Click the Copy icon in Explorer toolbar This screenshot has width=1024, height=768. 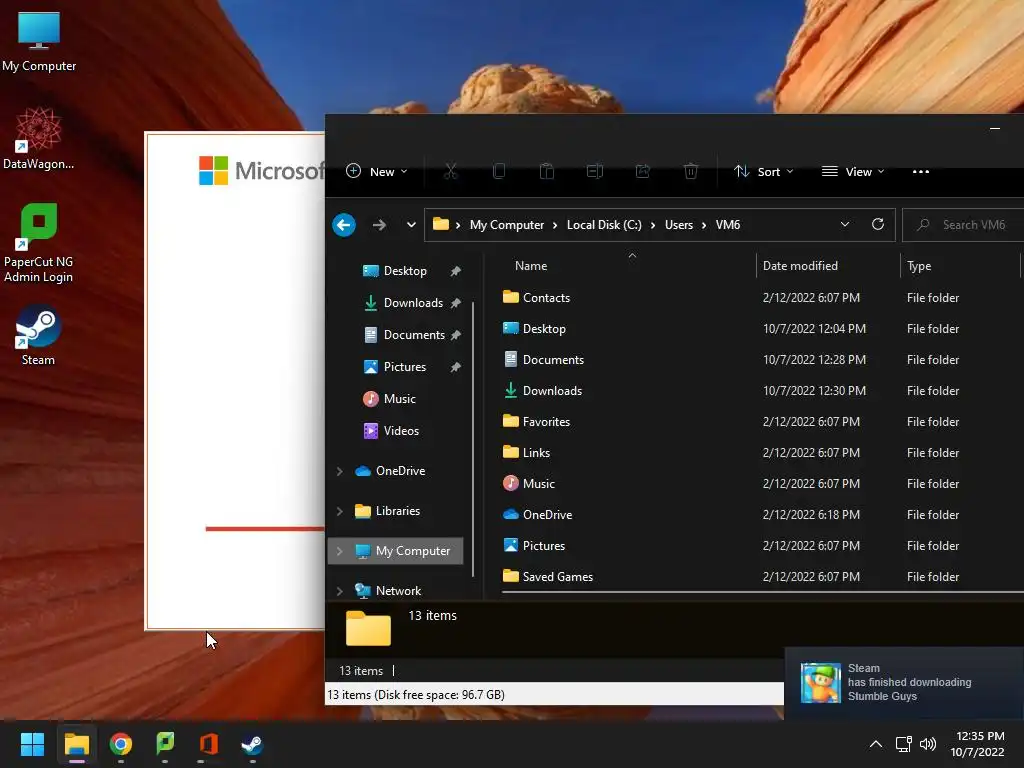(x=499, y=172)
